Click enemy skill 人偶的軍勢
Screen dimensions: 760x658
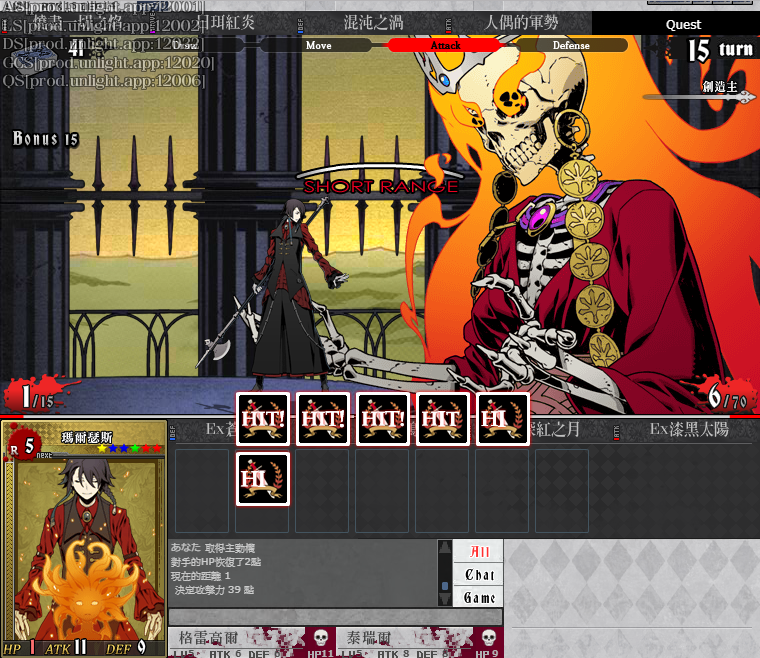tap(521, 22)
